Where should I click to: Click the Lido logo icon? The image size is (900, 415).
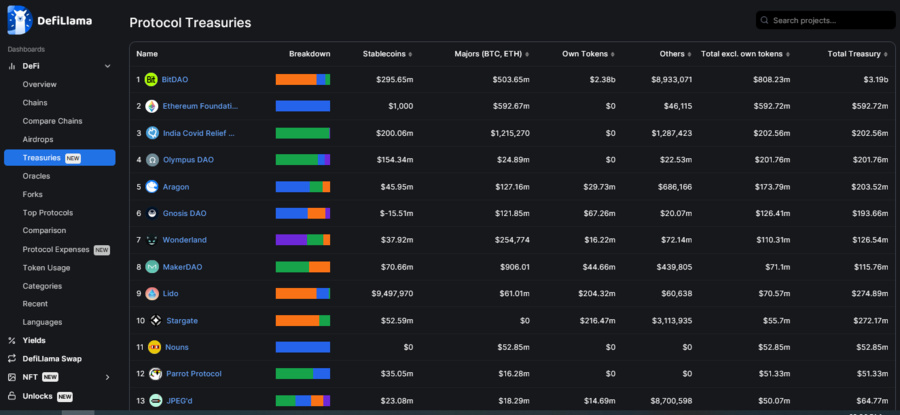152,293
